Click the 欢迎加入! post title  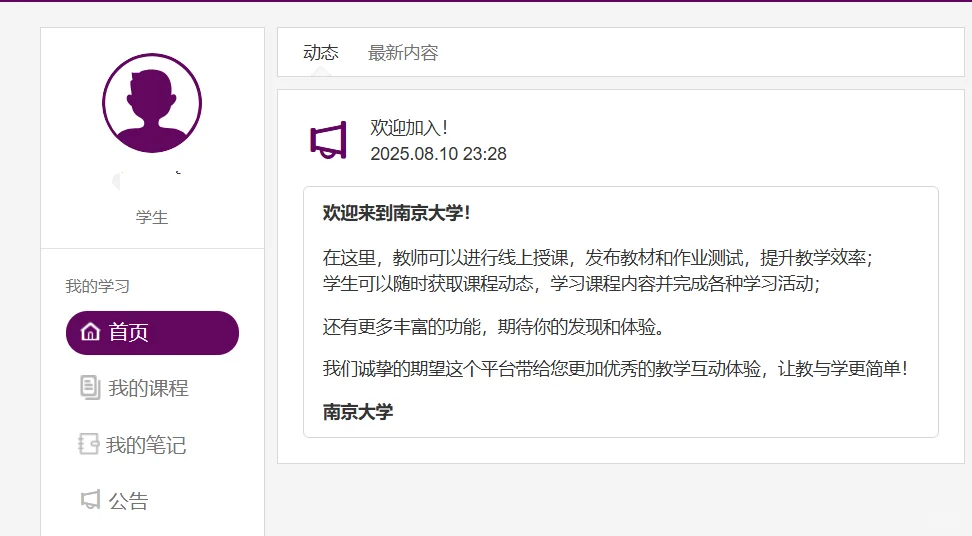click(409, 128)
